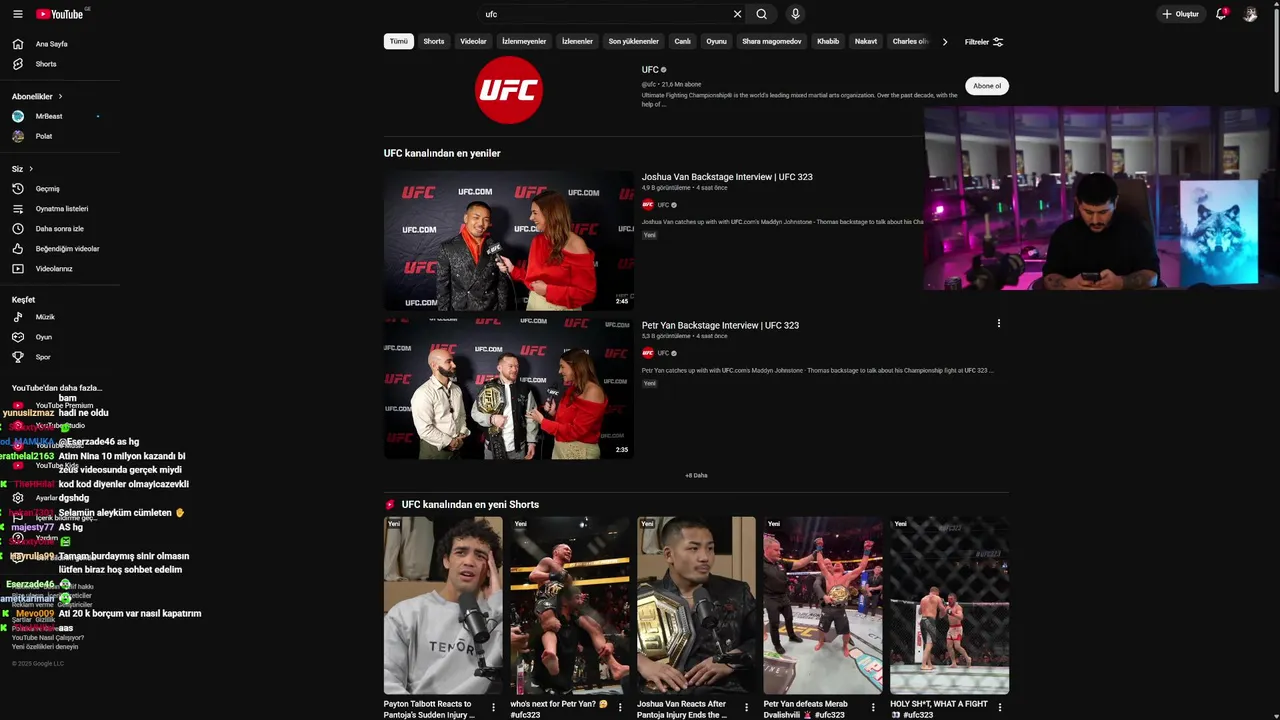Play Petr Yan Backstage Interview thumbnail
The width and height of the screenshot is (1280, 720).
coord(509,389)
